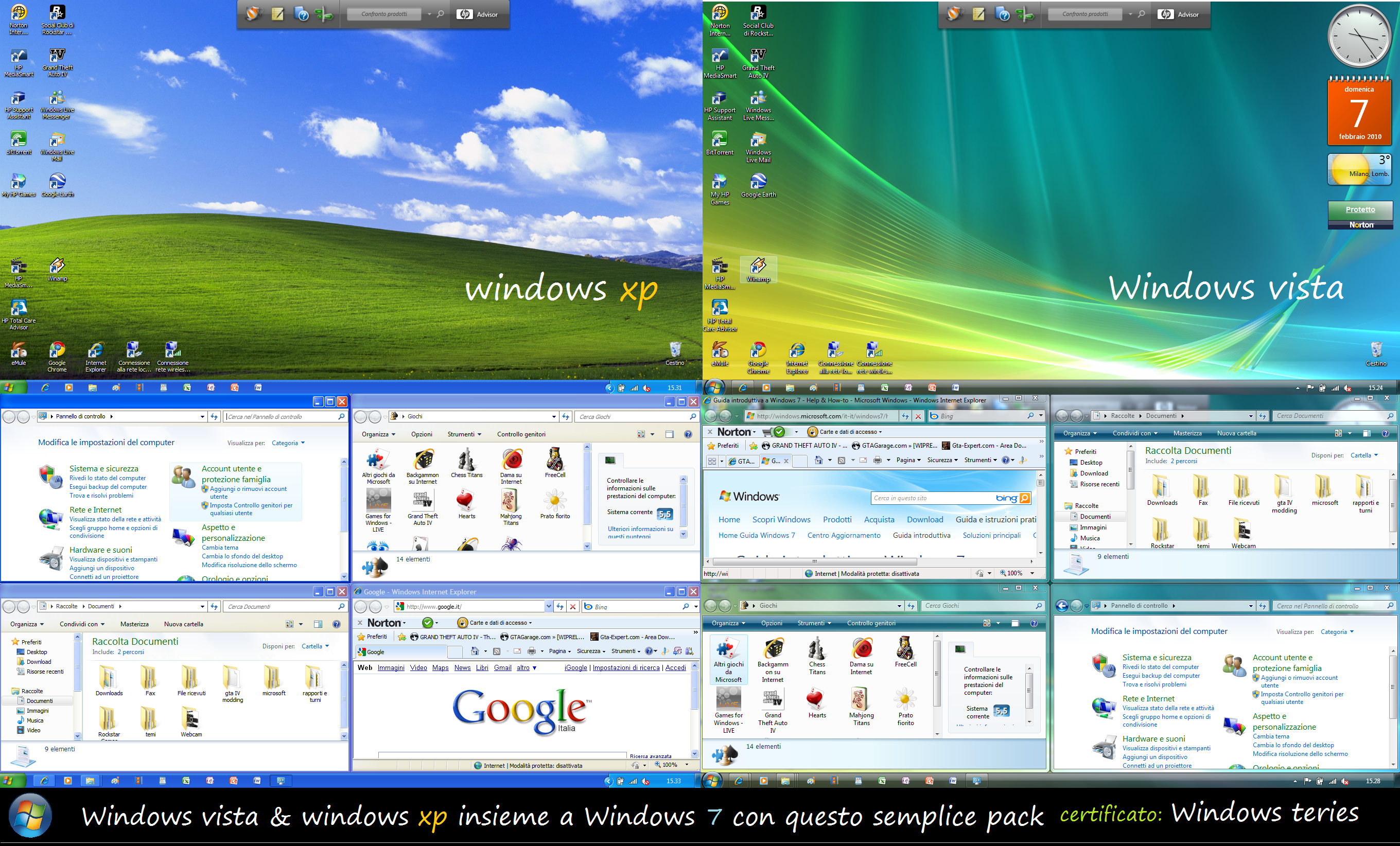The image size is (1400, 846).
Task: Open Strumenti dropdown in glass-framed Giochi window
Action: pos(814,623)
